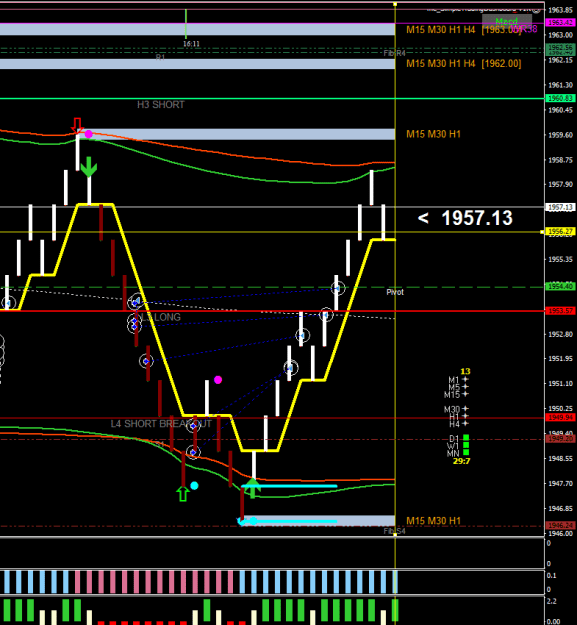577x625 pixels.
Task: Click the 'Pivot' label
Action: click(x=395, y=292)
